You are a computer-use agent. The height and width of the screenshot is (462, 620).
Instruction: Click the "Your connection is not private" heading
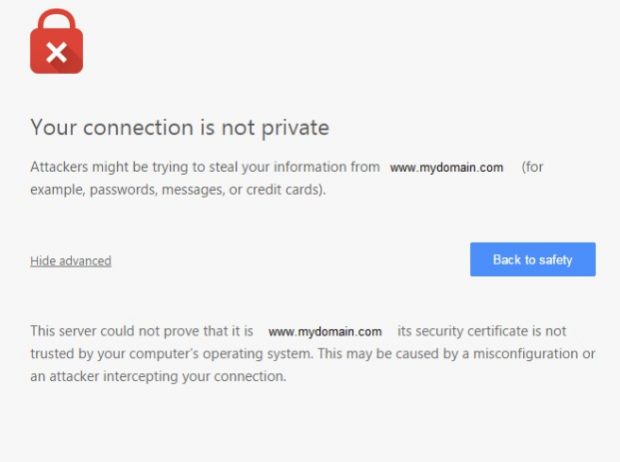coord(179,127)
